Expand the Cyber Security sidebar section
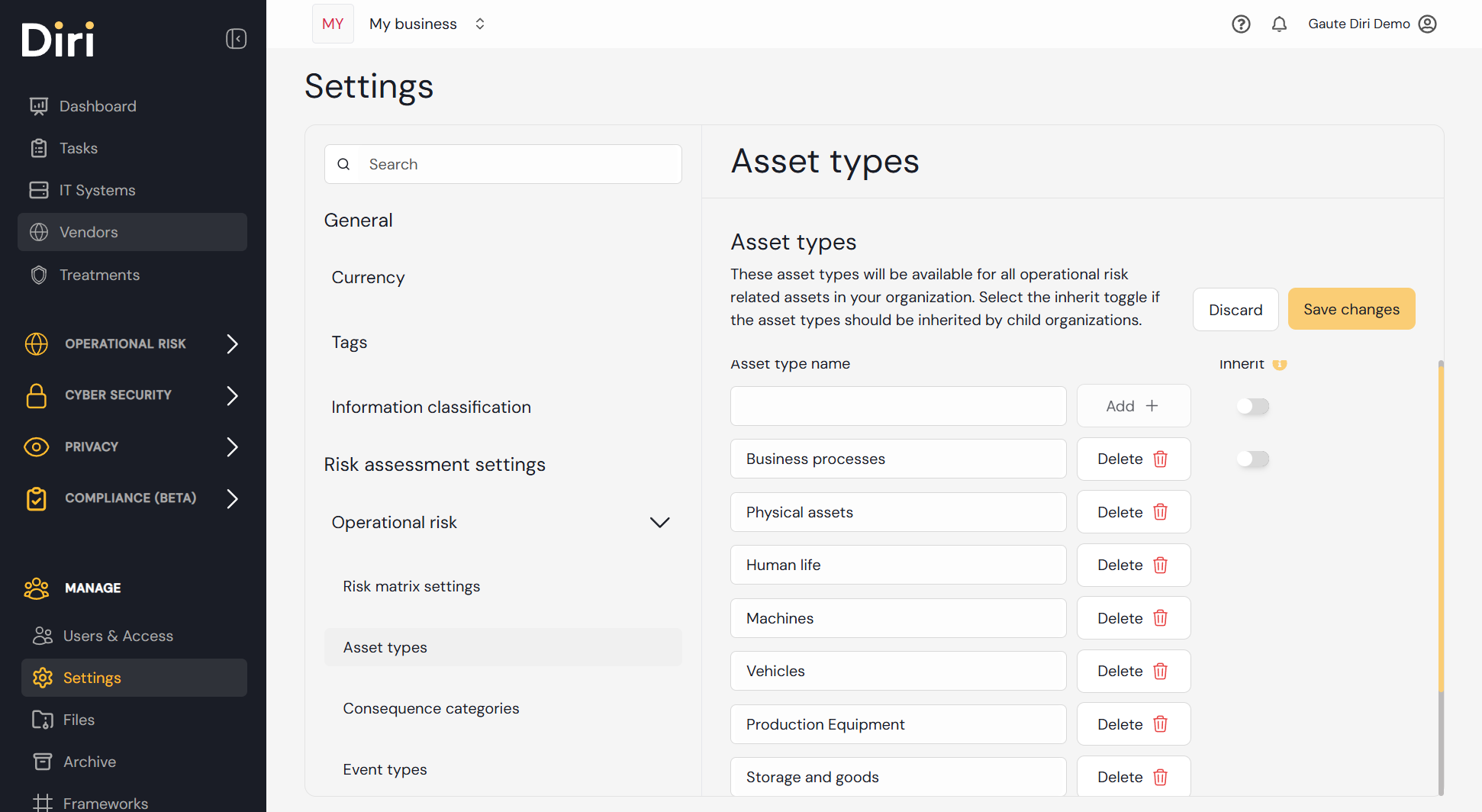The height and width of the screenshot is (812, 1482). (x=232, y=395)
